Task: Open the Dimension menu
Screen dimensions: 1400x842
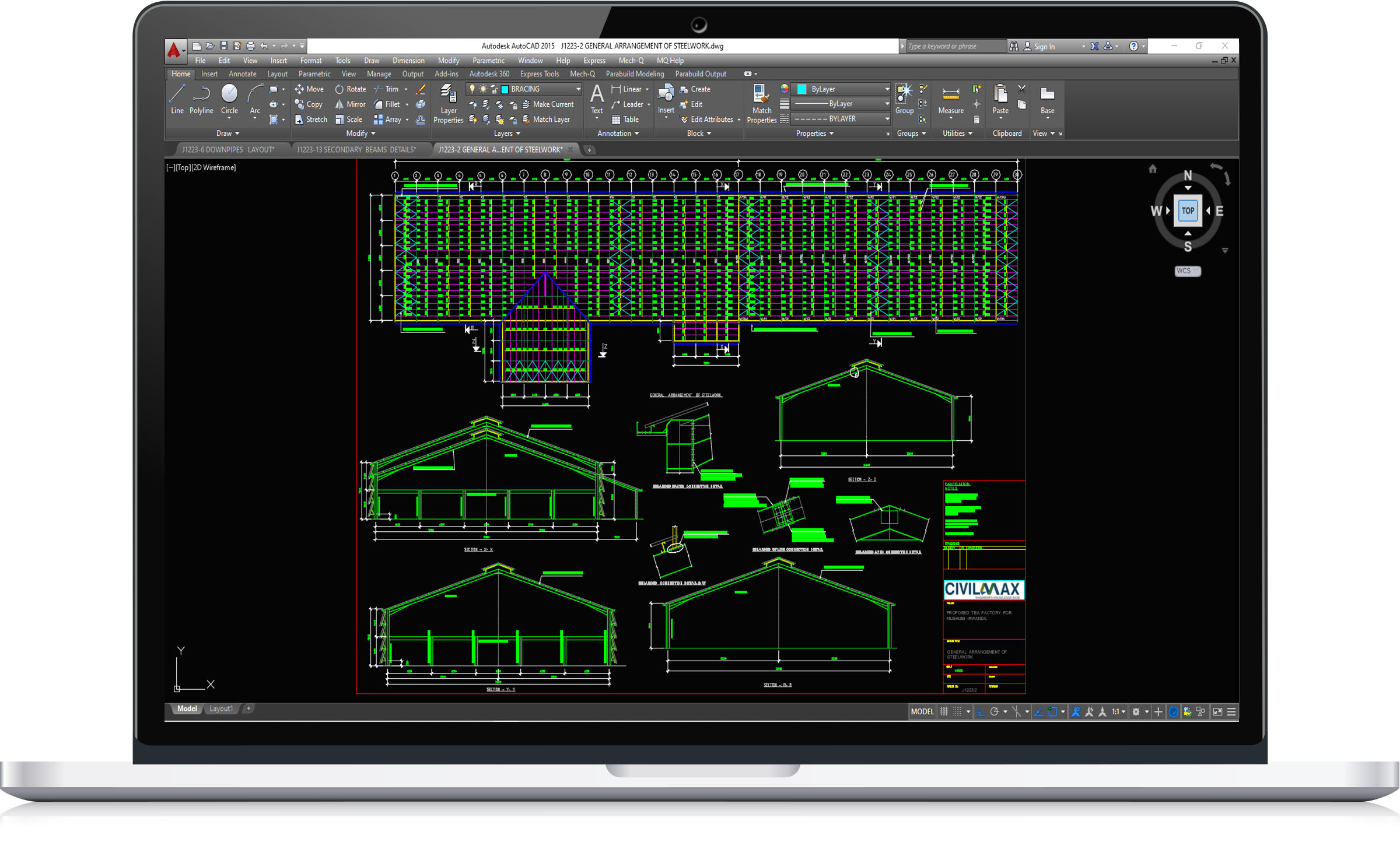Action: coord(408,61)
